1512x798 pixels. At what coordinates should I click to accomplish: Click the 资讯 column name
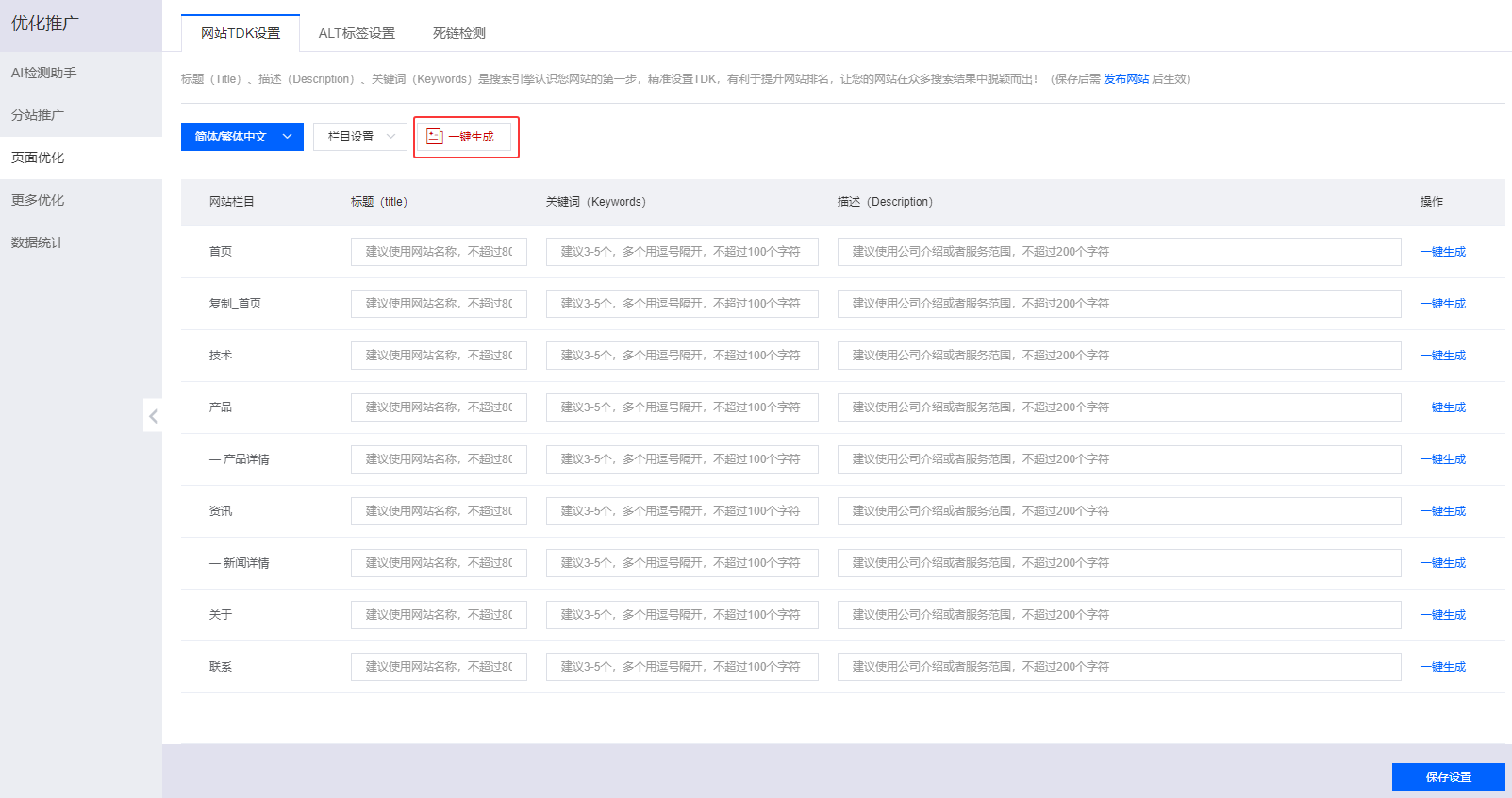point(221,511)
